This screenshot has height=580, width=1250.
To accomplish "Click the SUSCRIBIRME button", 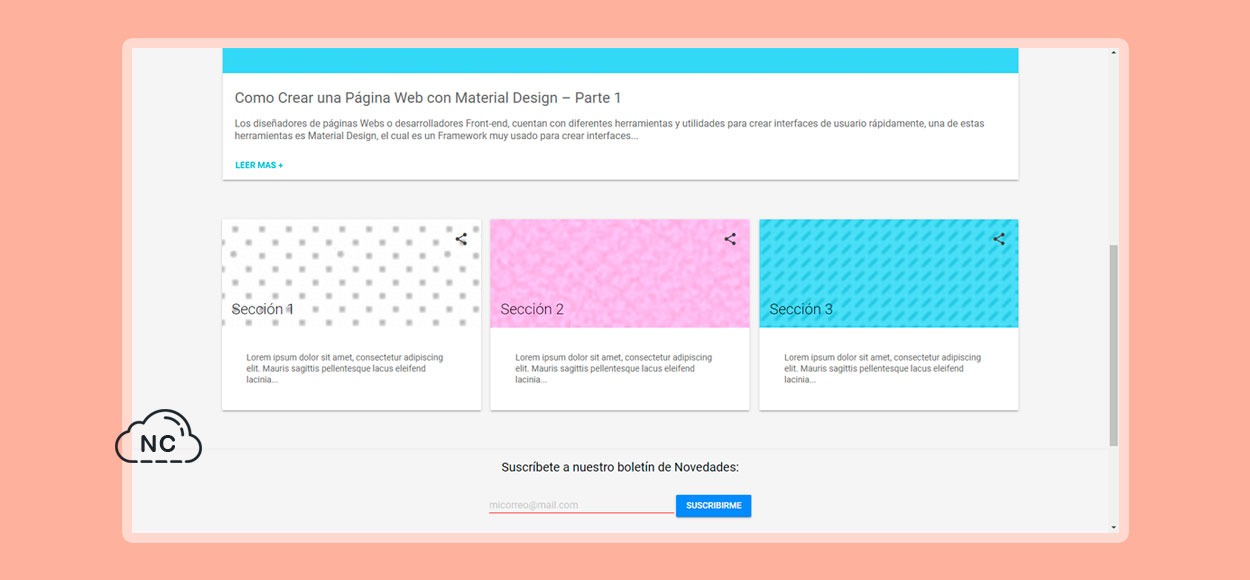I will click(713, 506).
